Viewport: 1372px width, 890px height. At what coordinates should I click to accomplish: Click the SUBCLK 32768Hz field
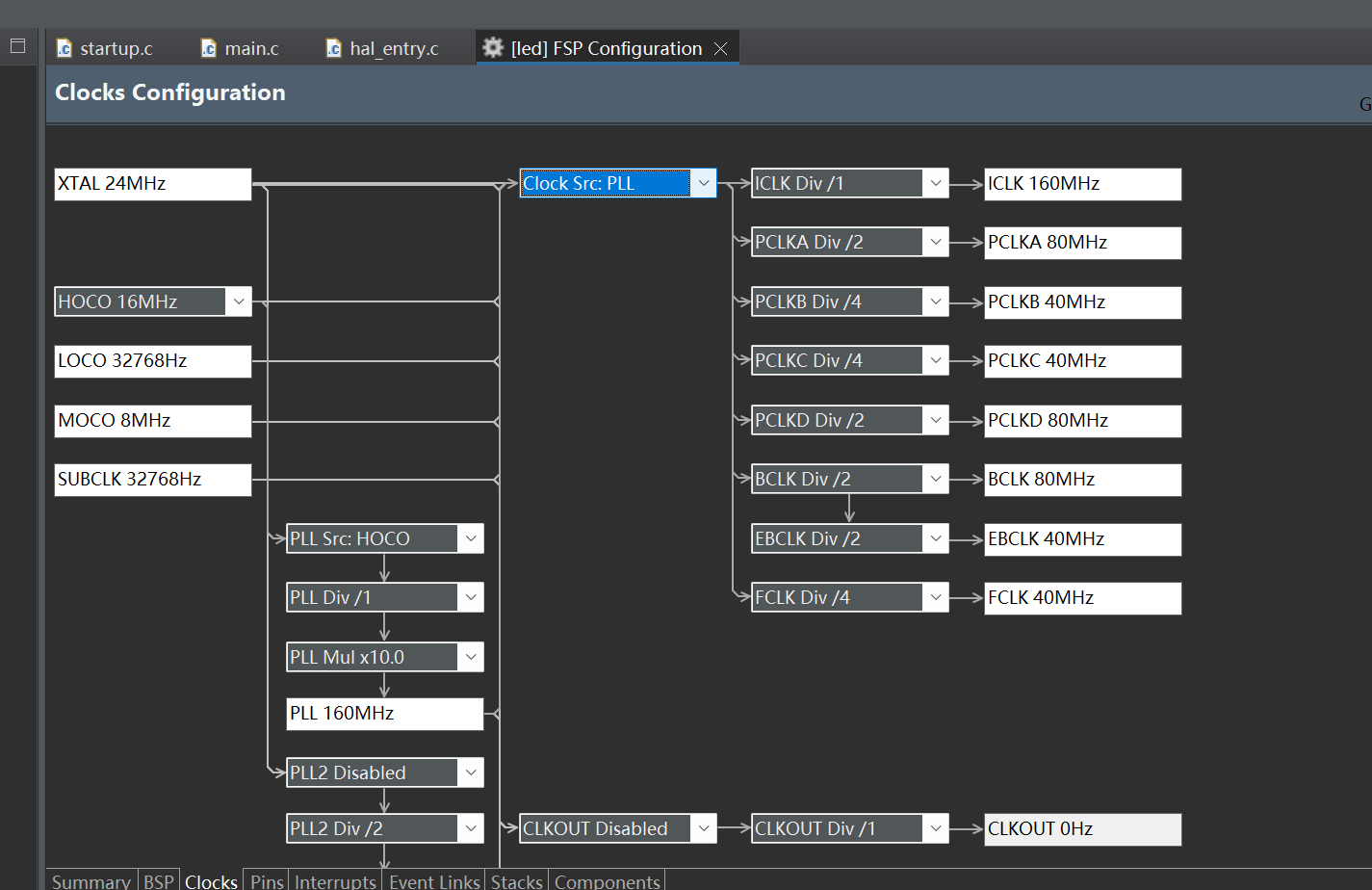tap(153, 480)
